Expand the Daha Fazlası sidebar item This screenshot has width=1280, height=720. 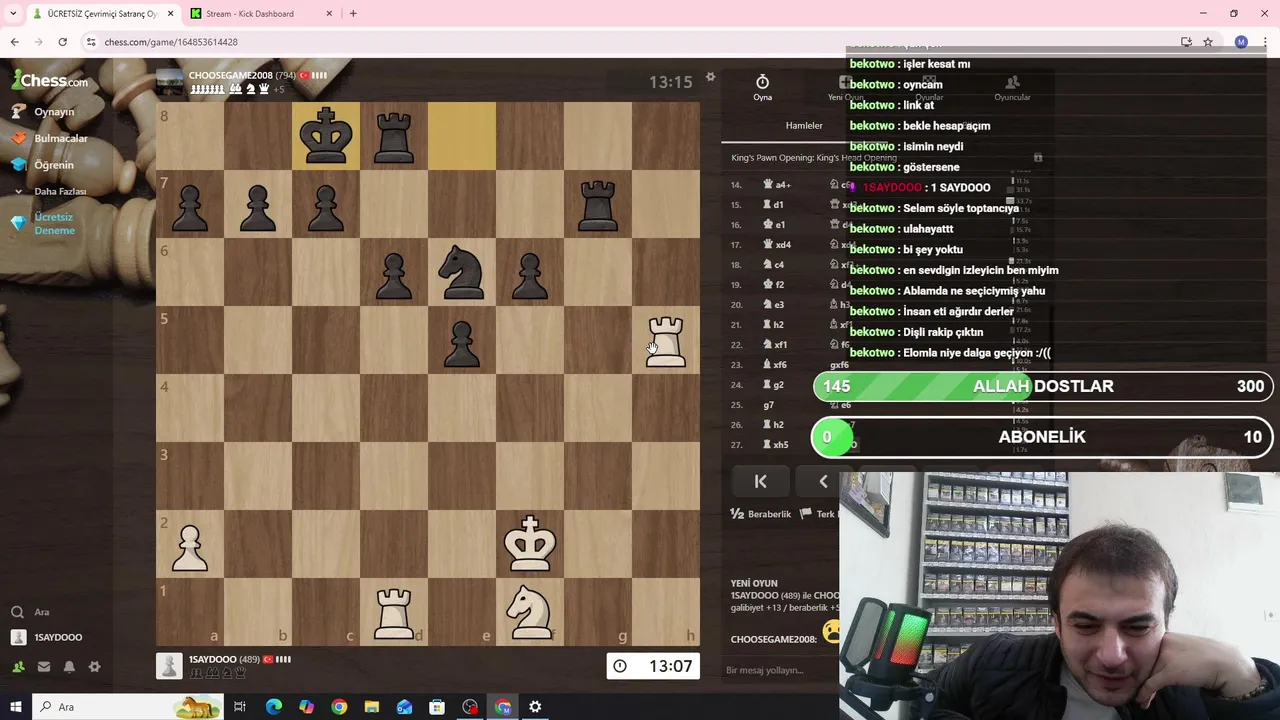click(x=50, y=191)
